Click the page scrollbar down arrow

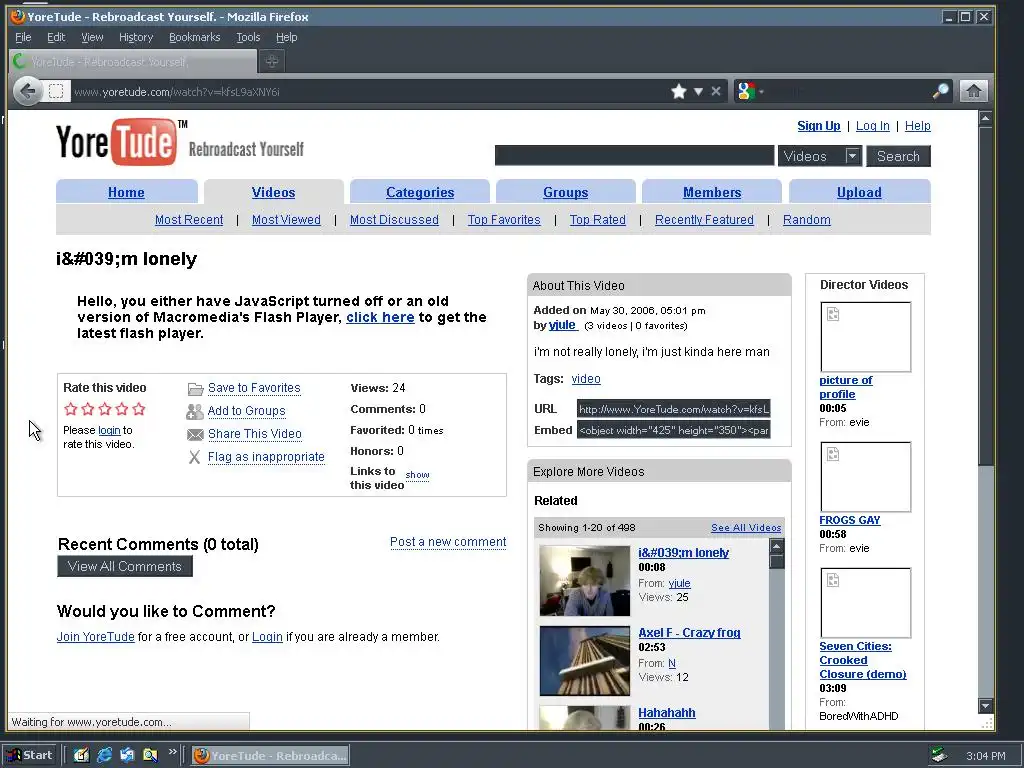(x=985, y=705)
